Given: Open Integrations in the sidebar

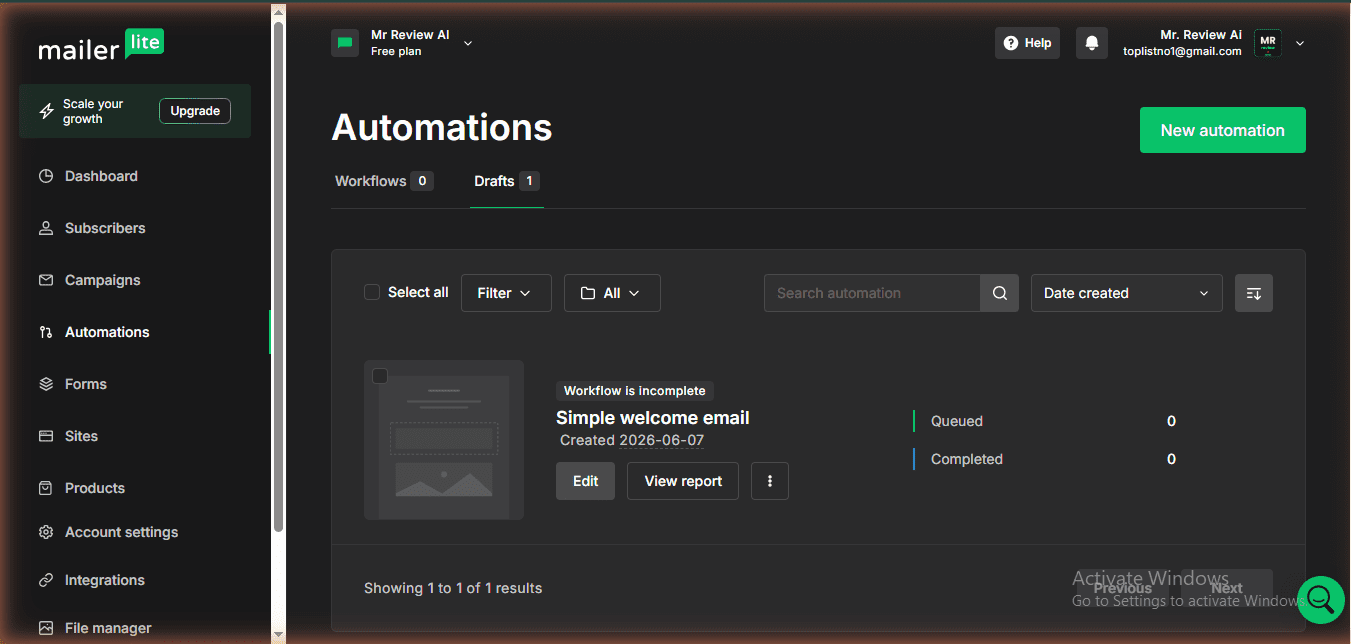Looking at the screenshot, I should pyautogui.click(x=104, y=580).
